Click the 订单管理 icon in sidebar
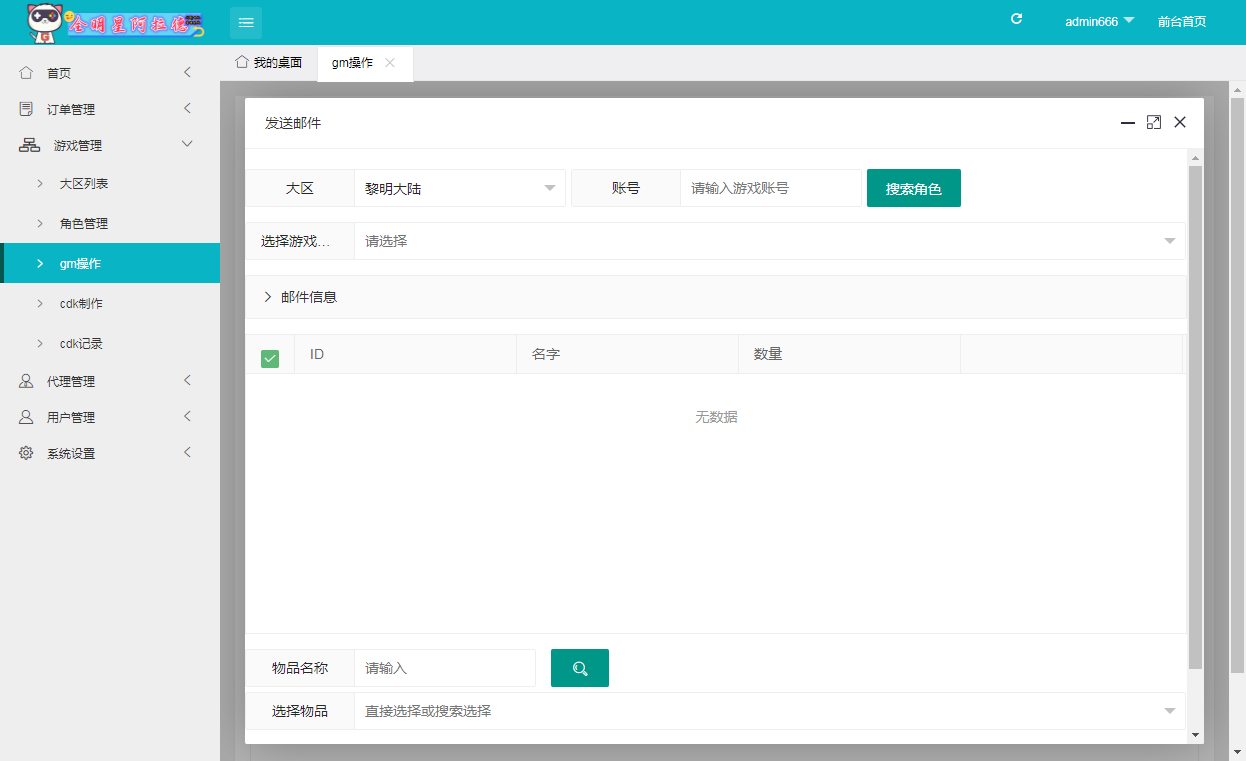This screenshot has height=761, width=1246. (x=27, y=109)
